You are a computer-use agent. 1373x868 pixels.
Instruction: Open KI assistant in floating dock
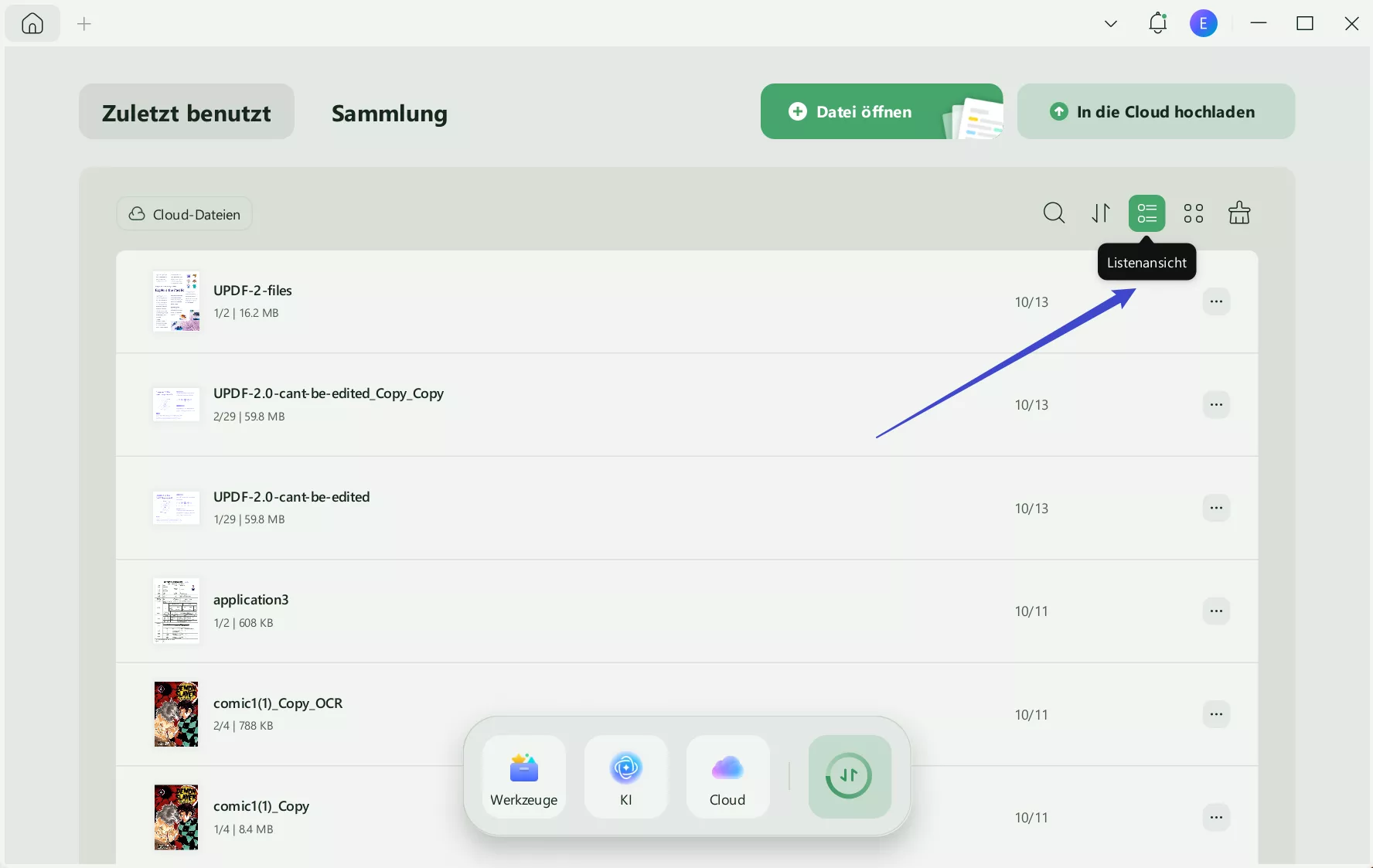[x=626, y=777]
